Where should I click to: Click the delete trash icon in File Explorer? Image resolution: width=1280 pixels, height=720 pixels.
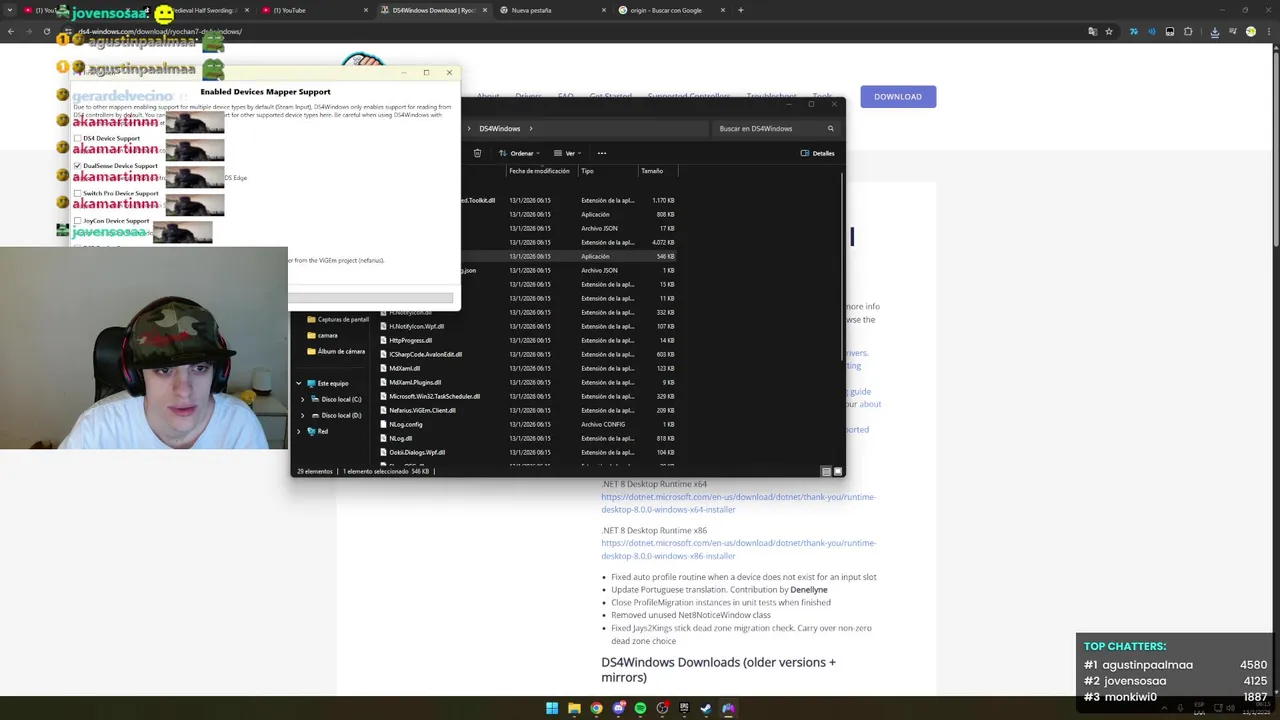pos(477,153)
